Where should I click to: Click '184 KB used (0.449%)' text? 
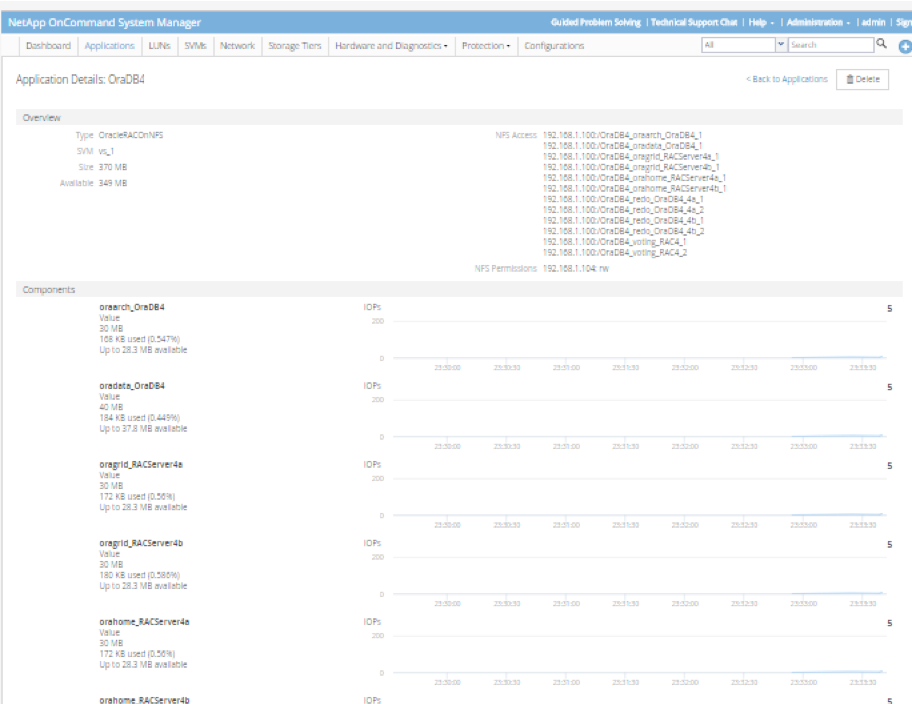point(140,417)
